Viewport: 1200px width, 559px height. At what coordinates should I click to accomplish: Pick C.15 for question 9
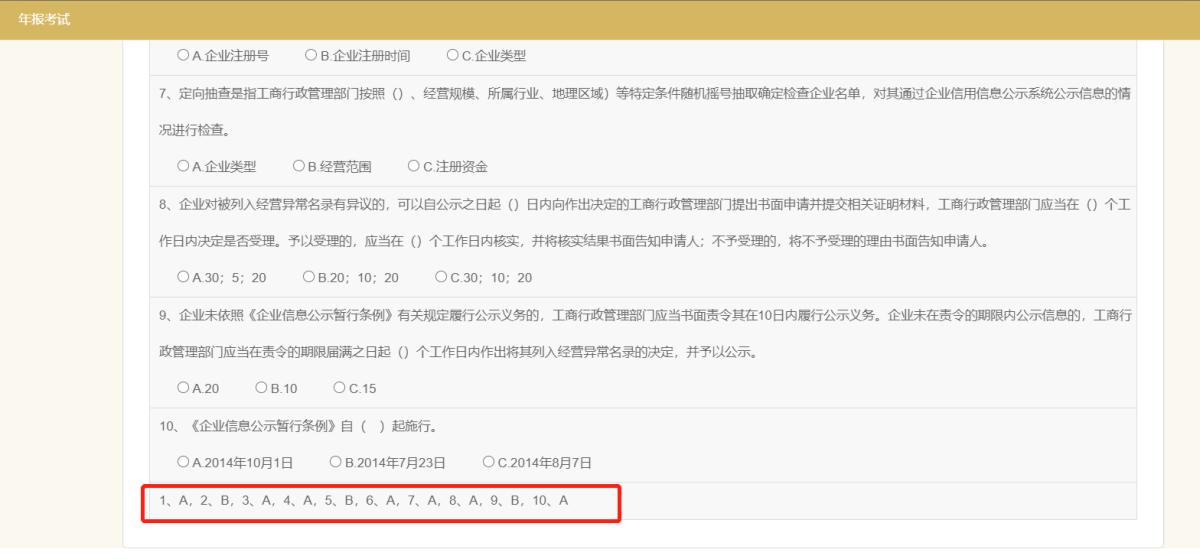coord(340,387)
